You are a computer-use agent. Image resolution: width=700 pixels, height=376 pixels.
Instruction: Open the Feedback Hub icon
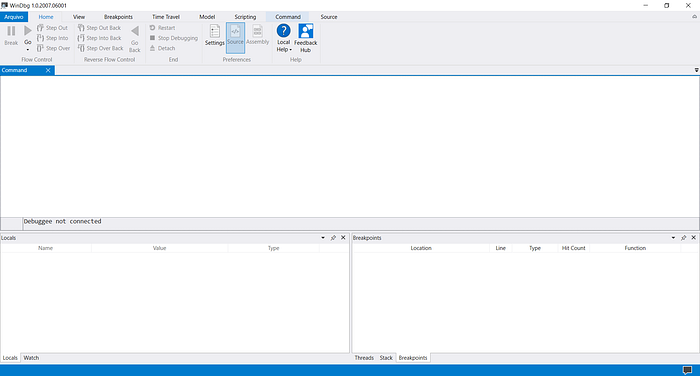306,31
